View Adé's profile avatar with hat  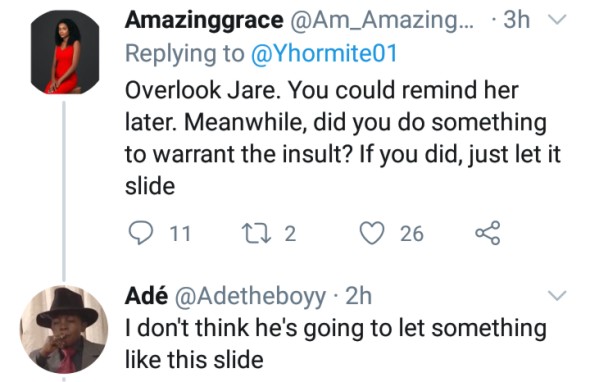tap(64, 330)
